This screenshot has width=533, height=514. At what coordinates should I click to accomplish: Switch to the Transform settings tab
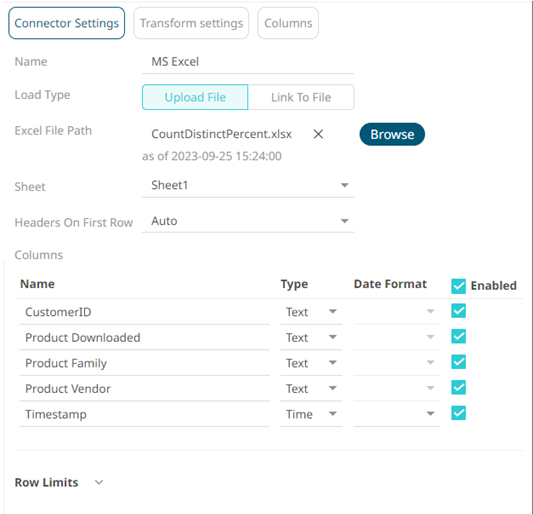coord(191,23)
